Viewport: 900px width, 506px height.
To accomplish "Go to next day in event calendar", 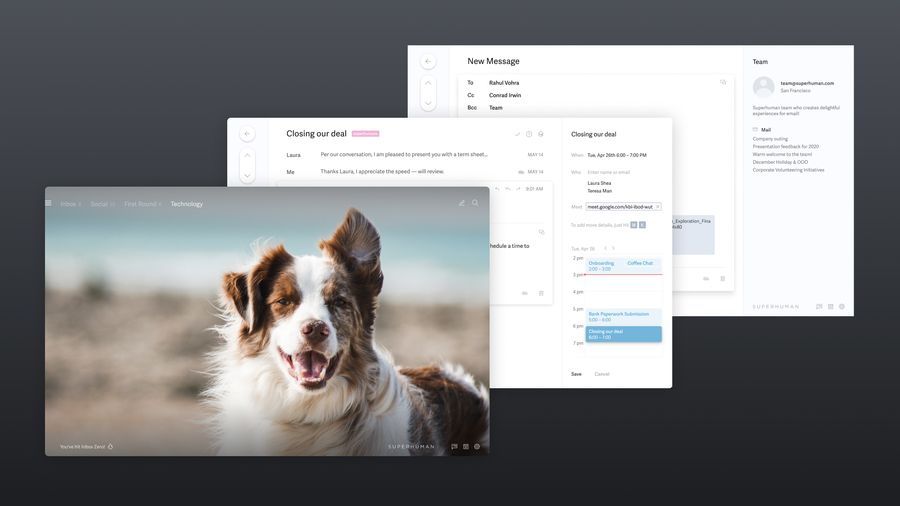I will click(x=614, y=248).
